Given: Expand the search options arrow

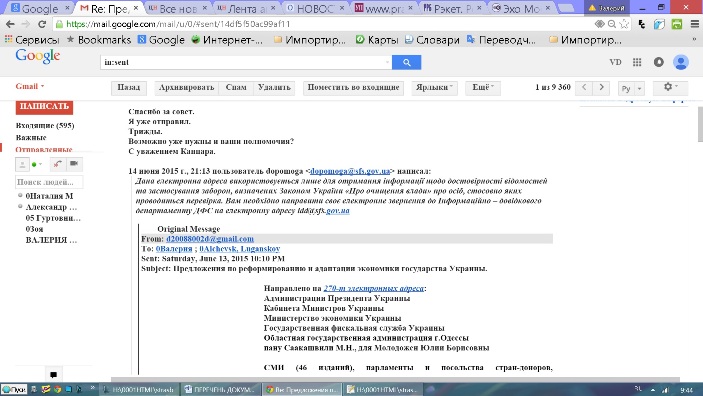Looking at the screenshot, I should pos(387,62).
